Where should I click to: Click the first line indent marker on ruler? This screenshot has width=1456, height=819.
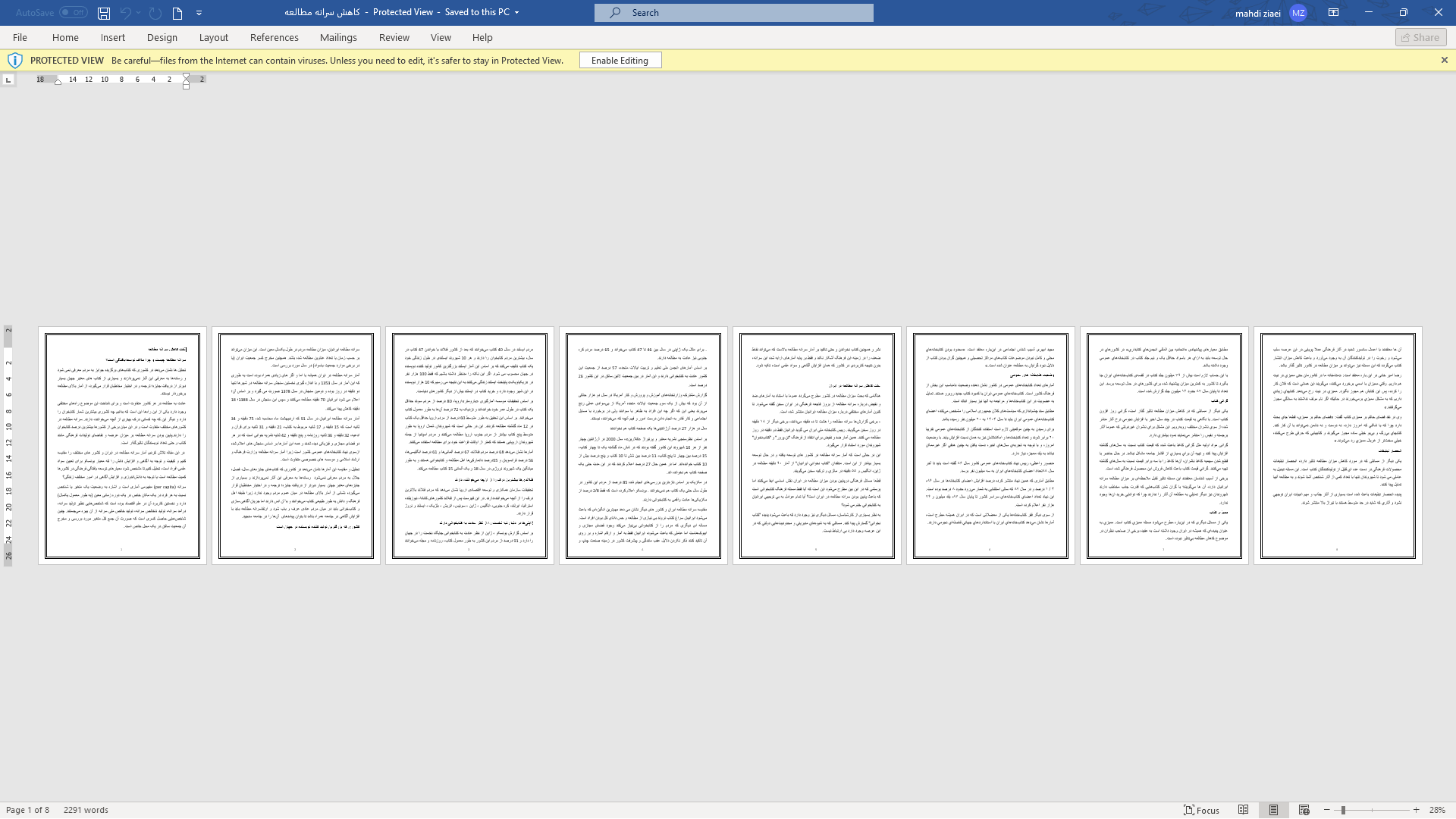[x=186, y=77]
